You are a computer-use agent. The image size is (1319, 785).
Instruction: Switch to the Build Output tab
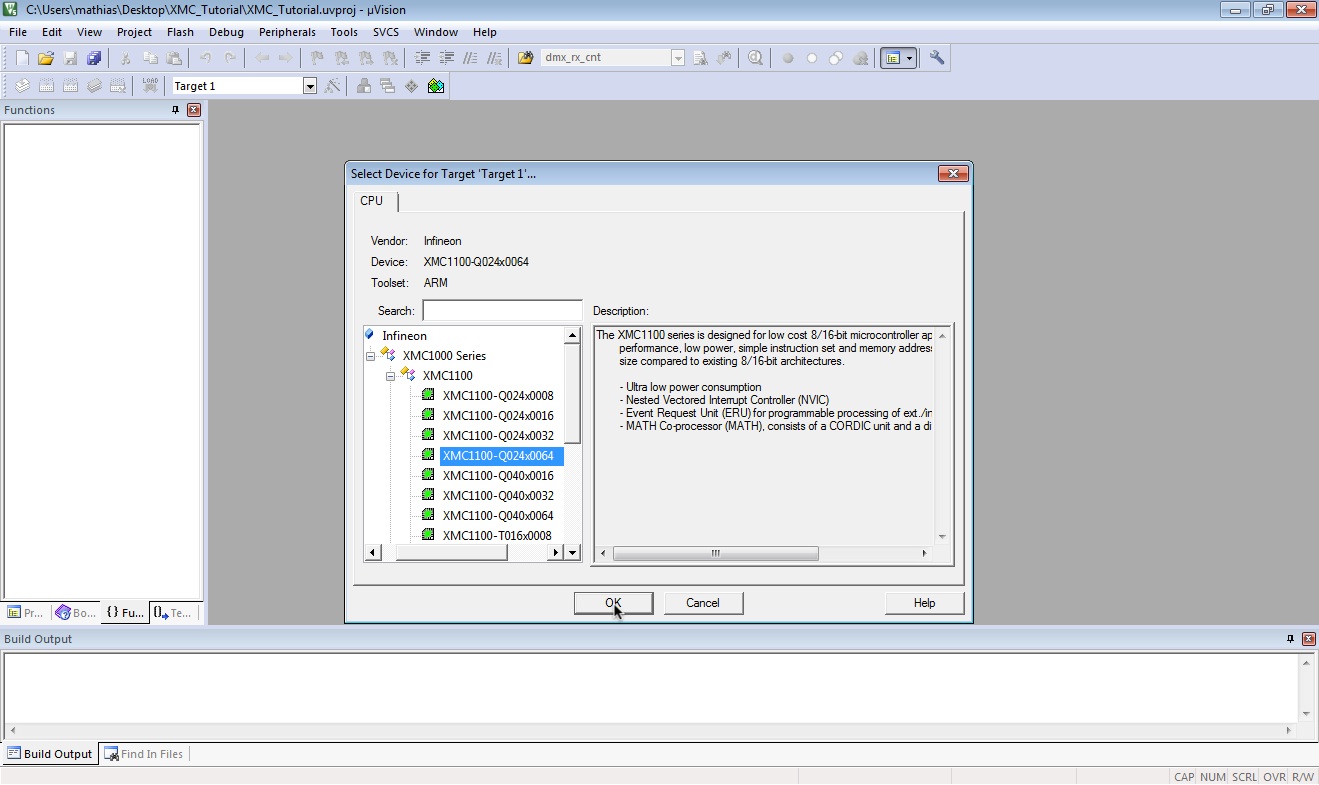click(x=49, y=754)
